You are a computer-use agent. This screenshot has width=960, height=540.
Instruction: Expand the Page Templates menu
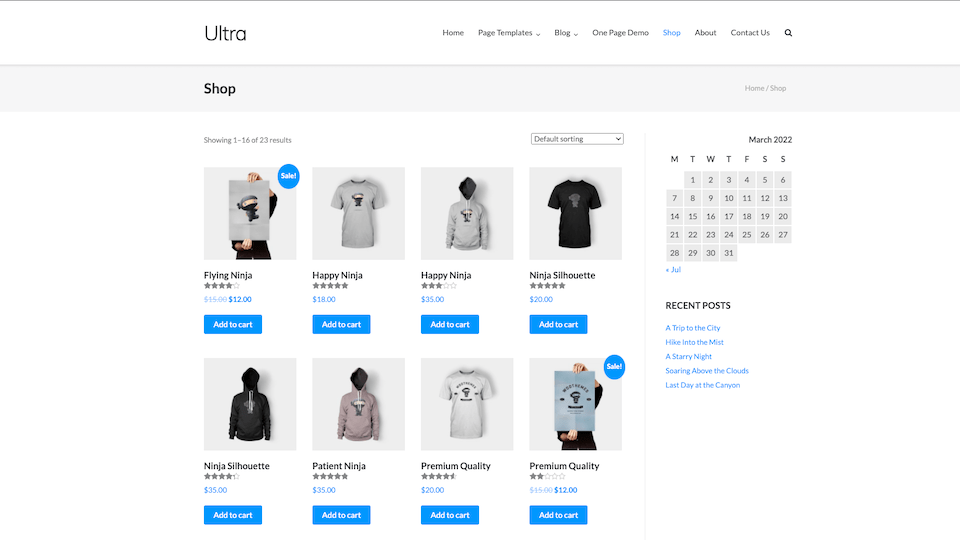coord(509,33)
